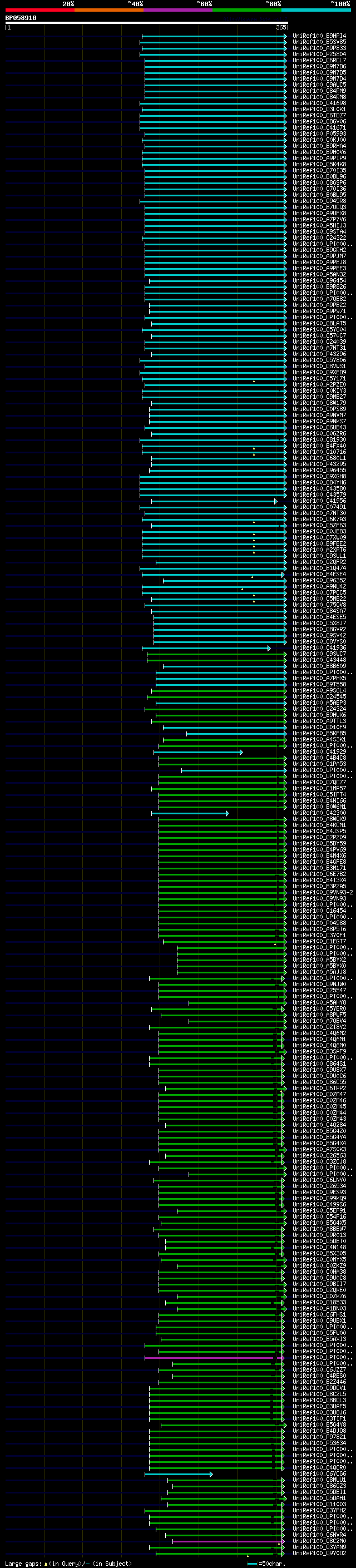Select the UniRef100_C6TDZ7 label
356x1568 pixels.
click(319, 116)
